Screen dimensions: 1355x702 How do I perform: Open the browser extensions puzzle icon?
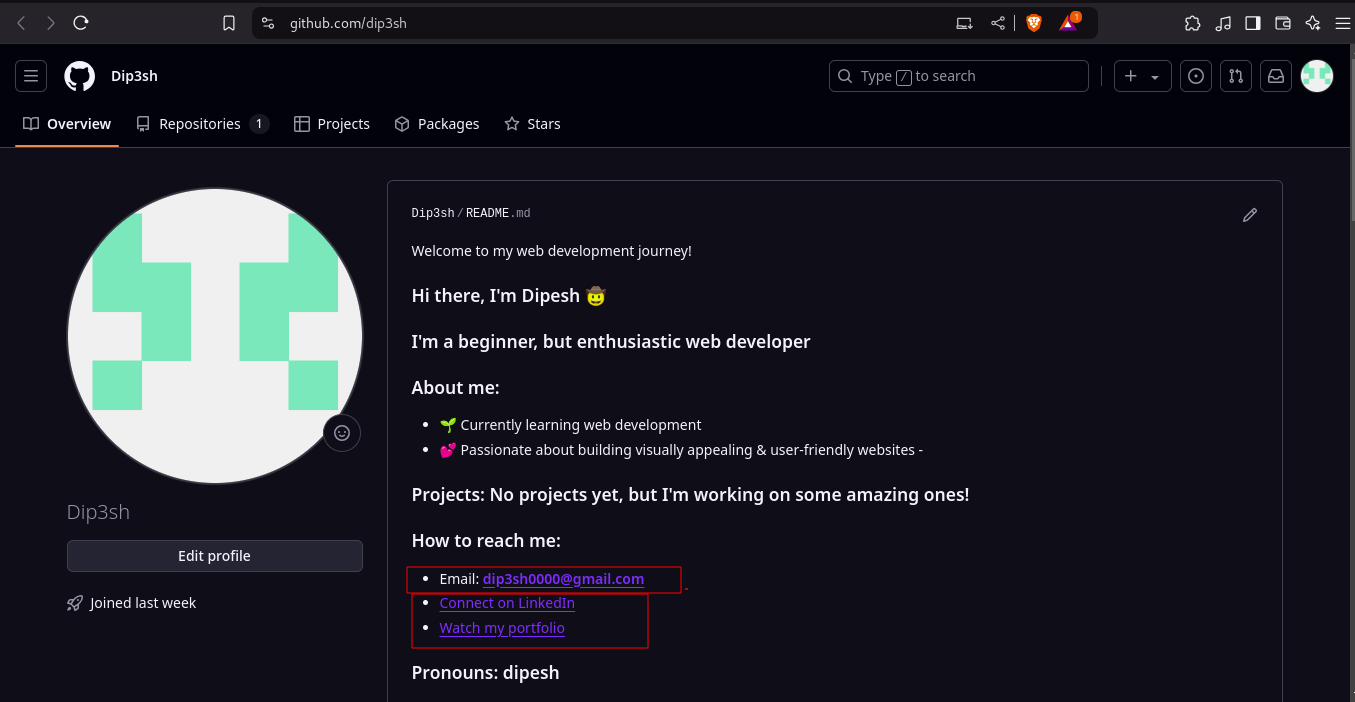[x=1192, y=22]
